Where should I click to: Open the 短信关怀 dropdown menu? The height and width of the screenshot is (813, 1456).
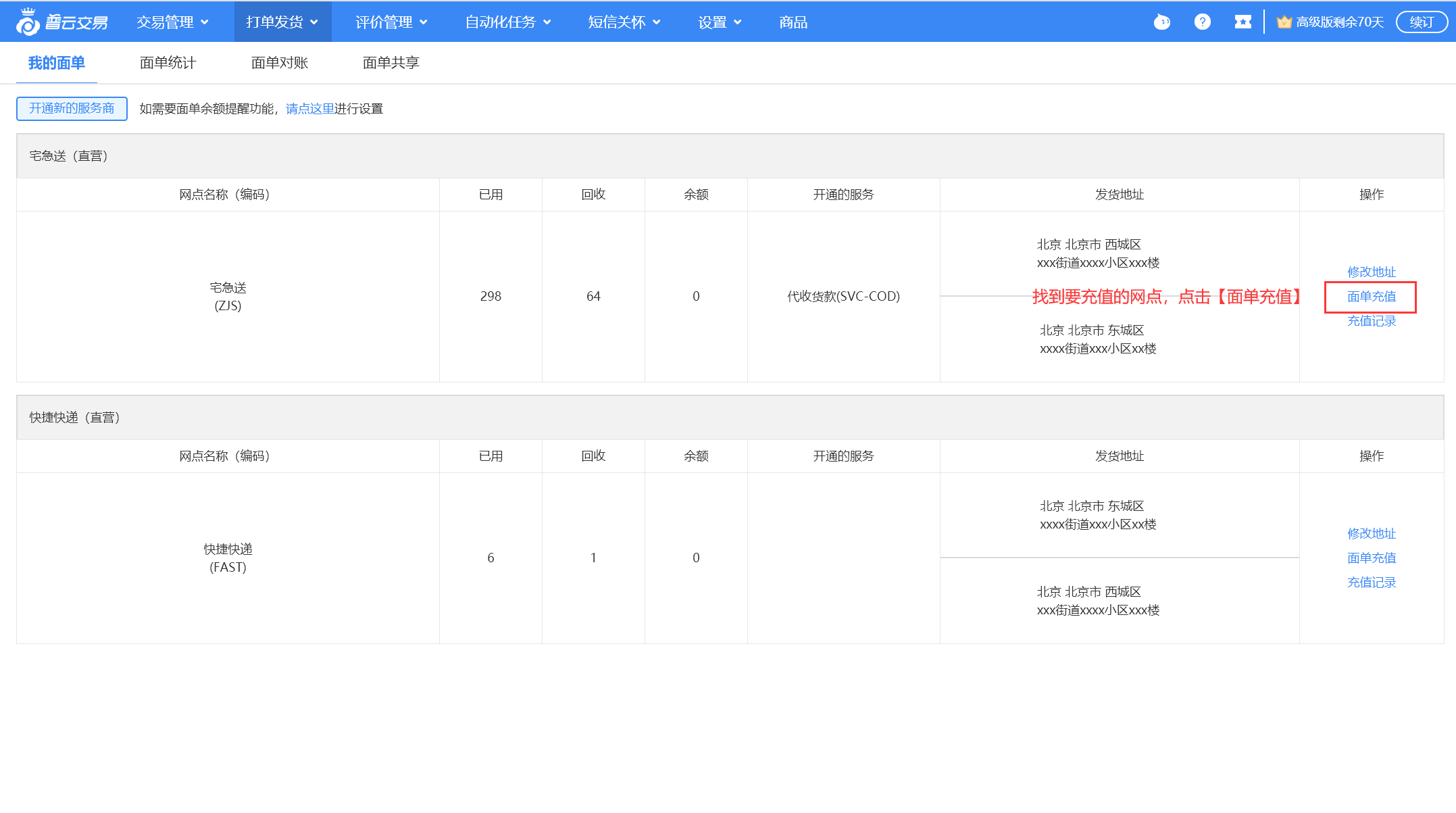coord(624,22)
